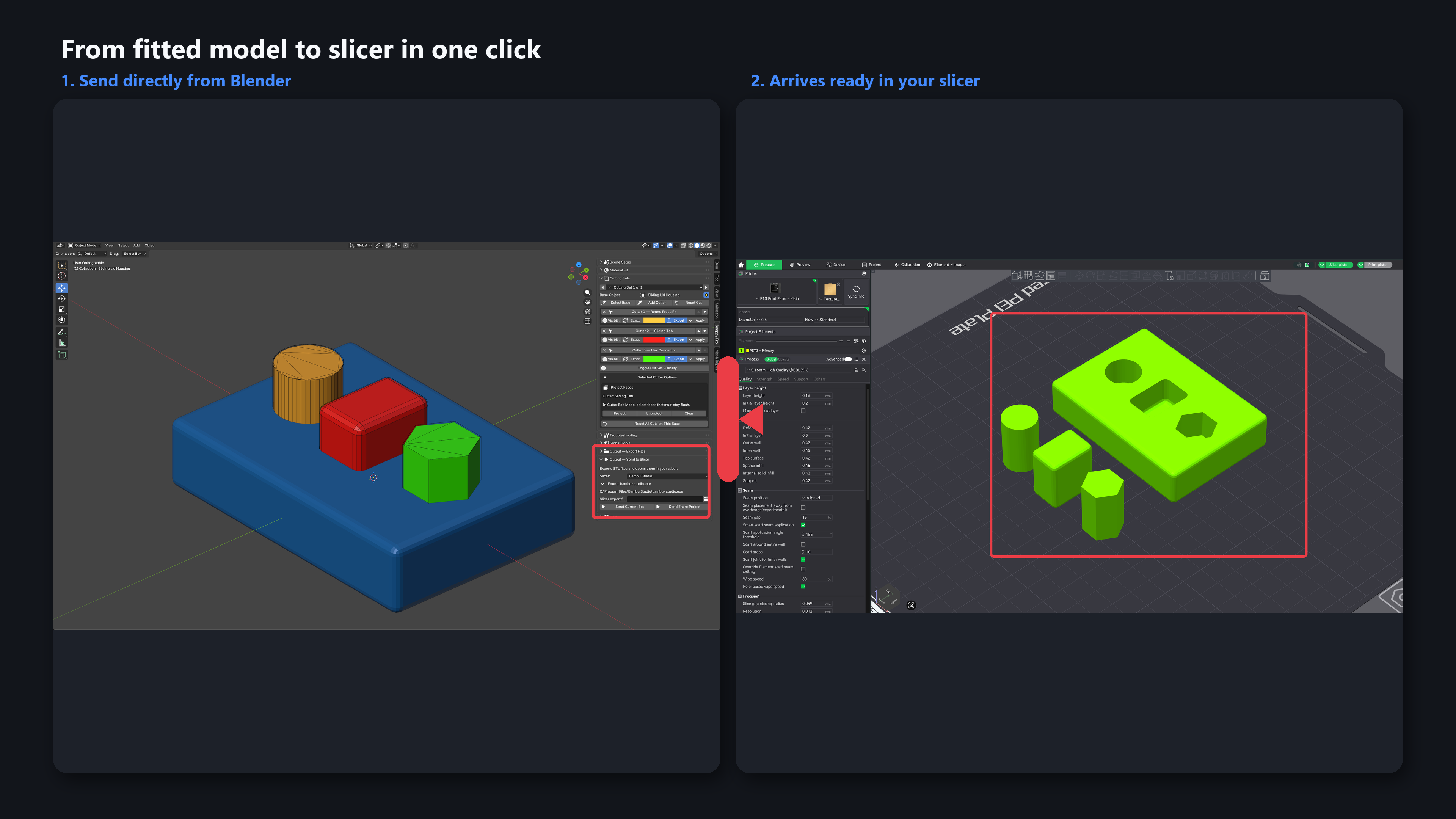Click the zoom magnifier viewport icon in Blender
The image size is (1456, 819).
click(587, 293)
